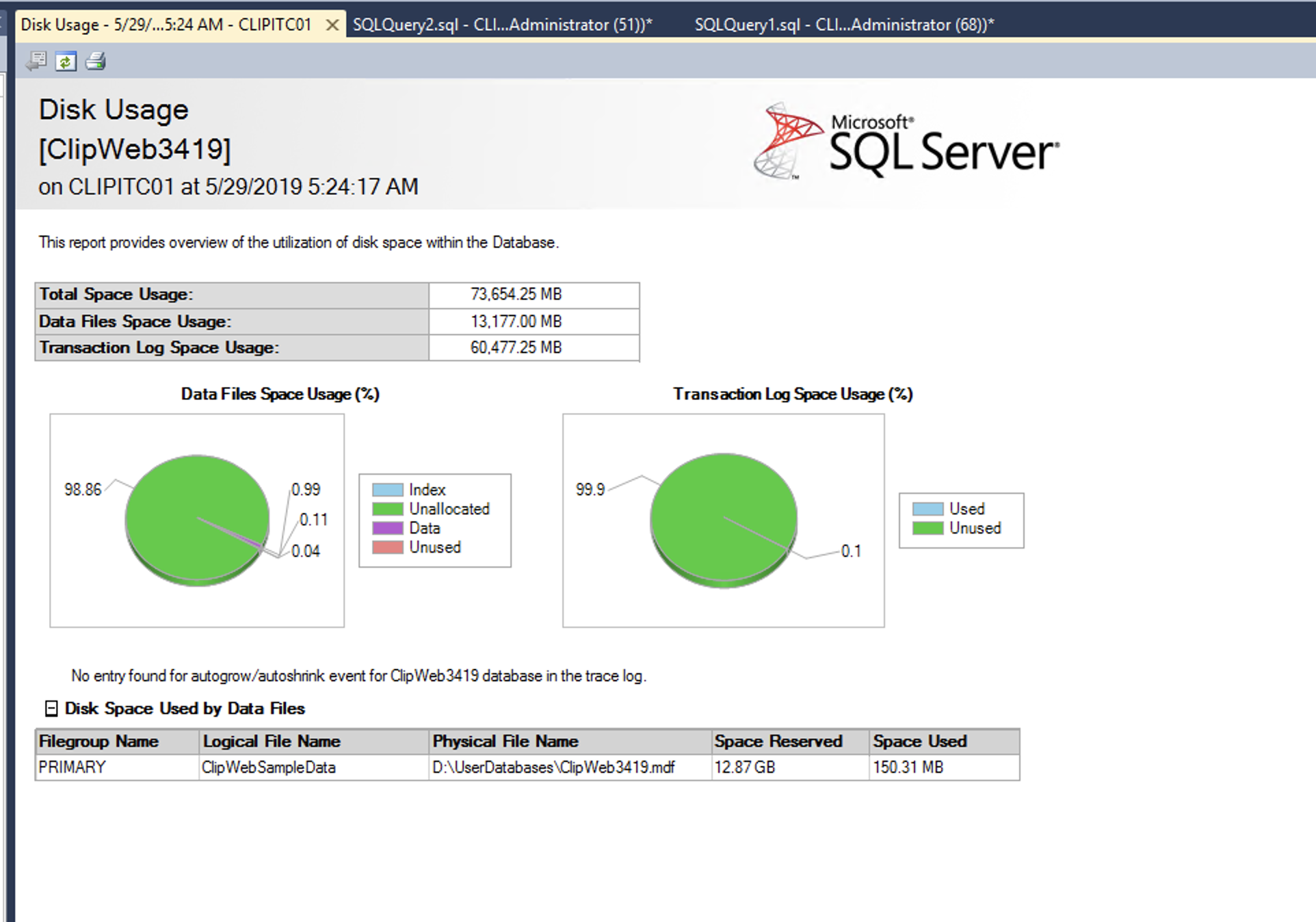Click the Data Files Space Usage pie chart
This screenshot has height=922, width=1316.
197,520
